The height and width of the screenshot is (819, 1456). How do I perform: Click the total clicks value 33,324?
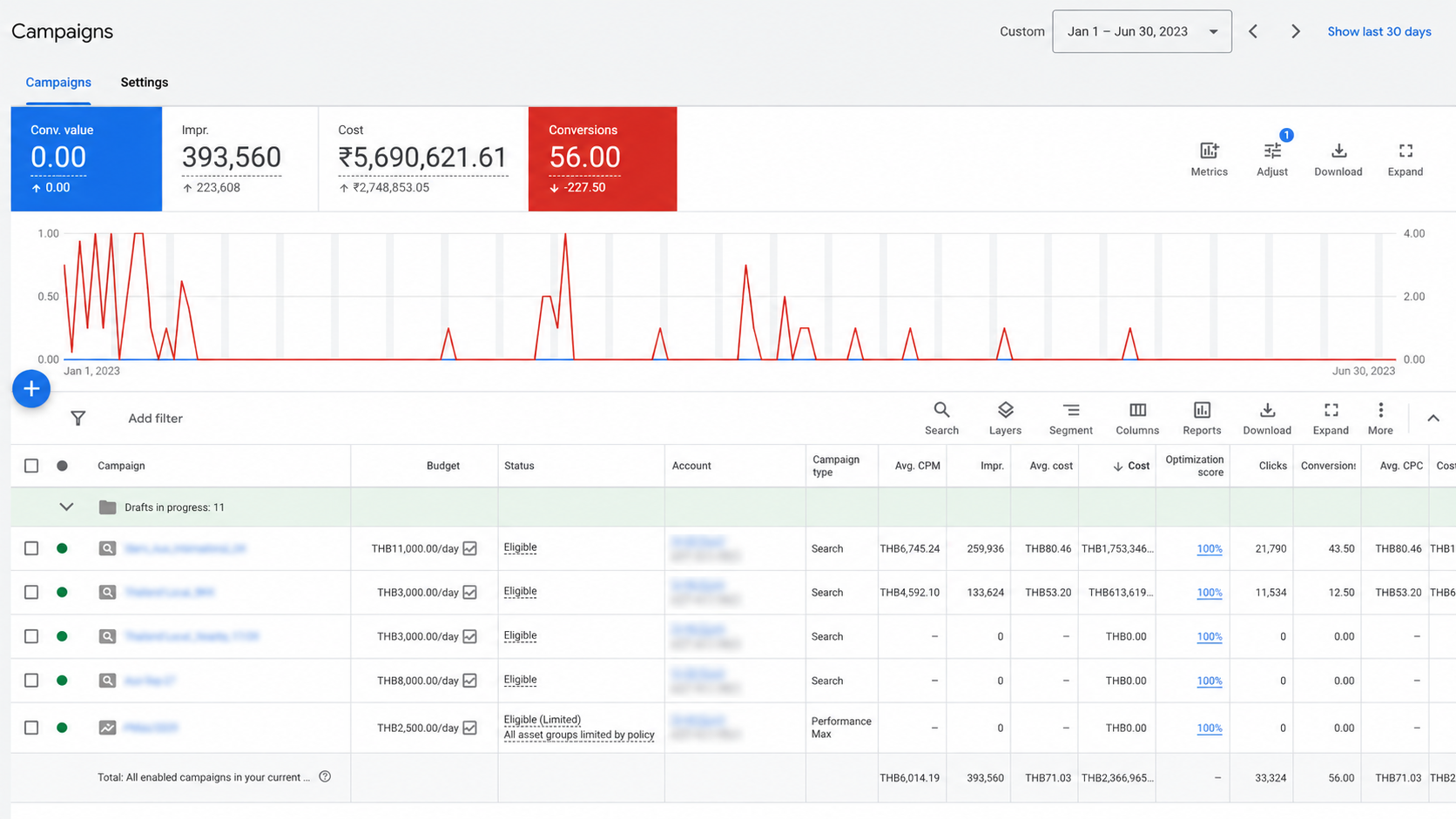pos(1271,778)
